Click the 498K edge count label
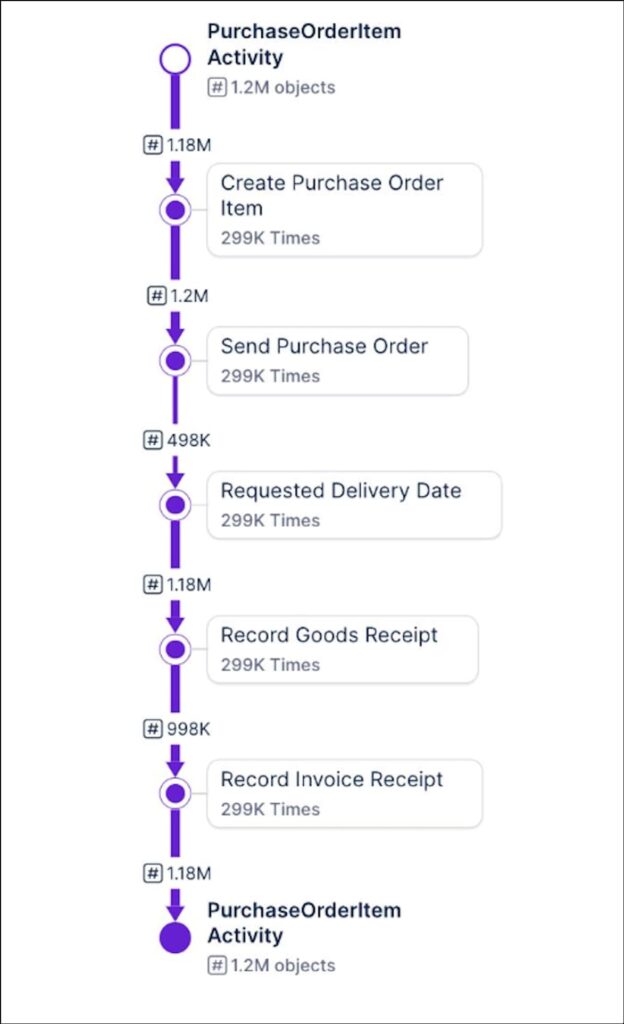 coord(178,440)
